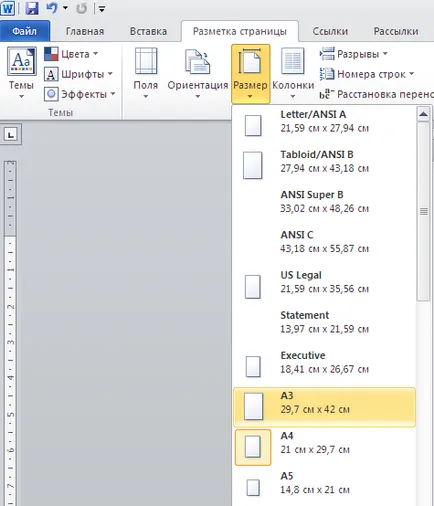Viewport: 434px width, 506px height.
Task: Expand the Цвета theme colors dropdown
Action: point(71,54)
